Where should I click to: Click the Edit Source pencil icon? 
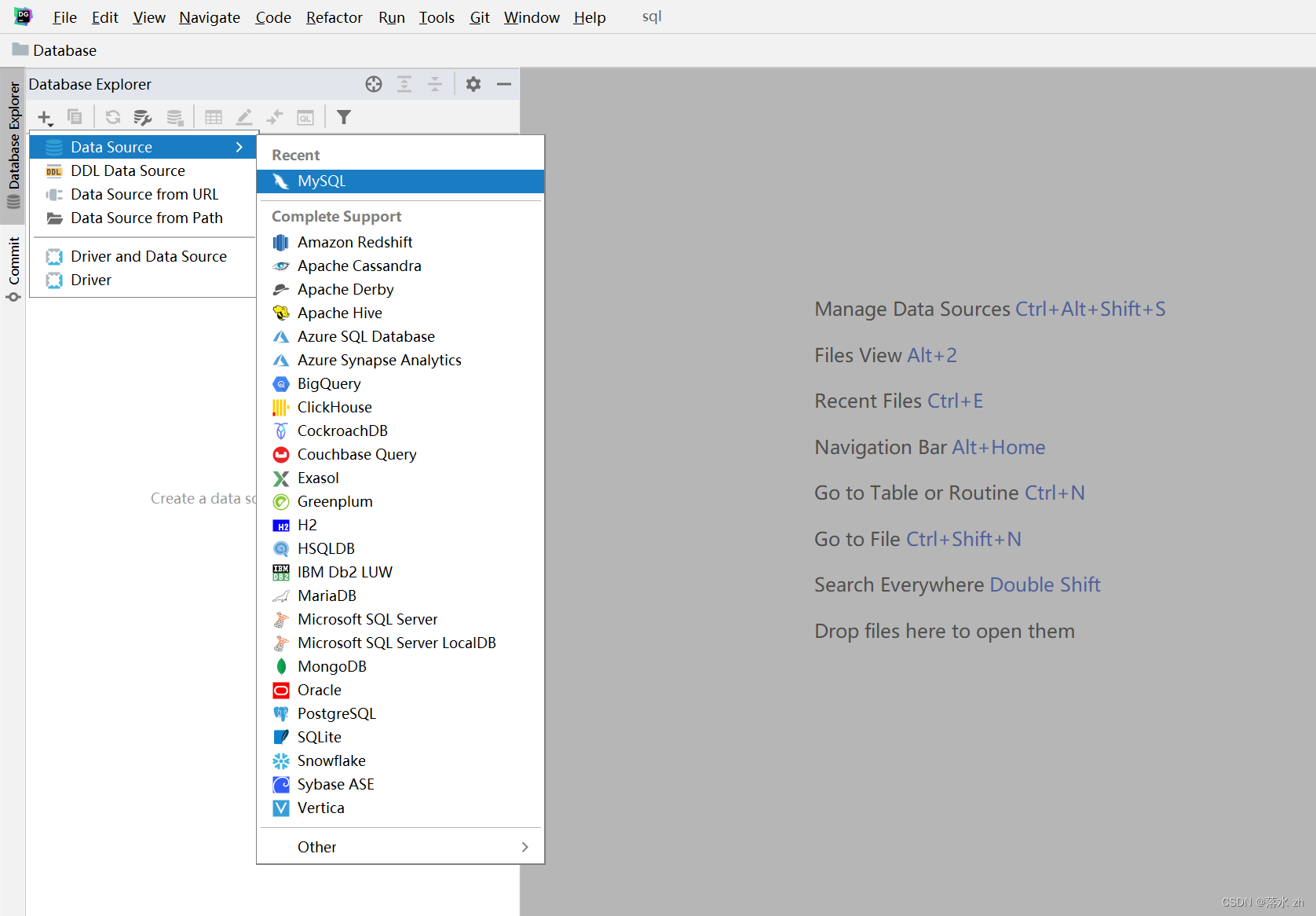tap(244, 117)
